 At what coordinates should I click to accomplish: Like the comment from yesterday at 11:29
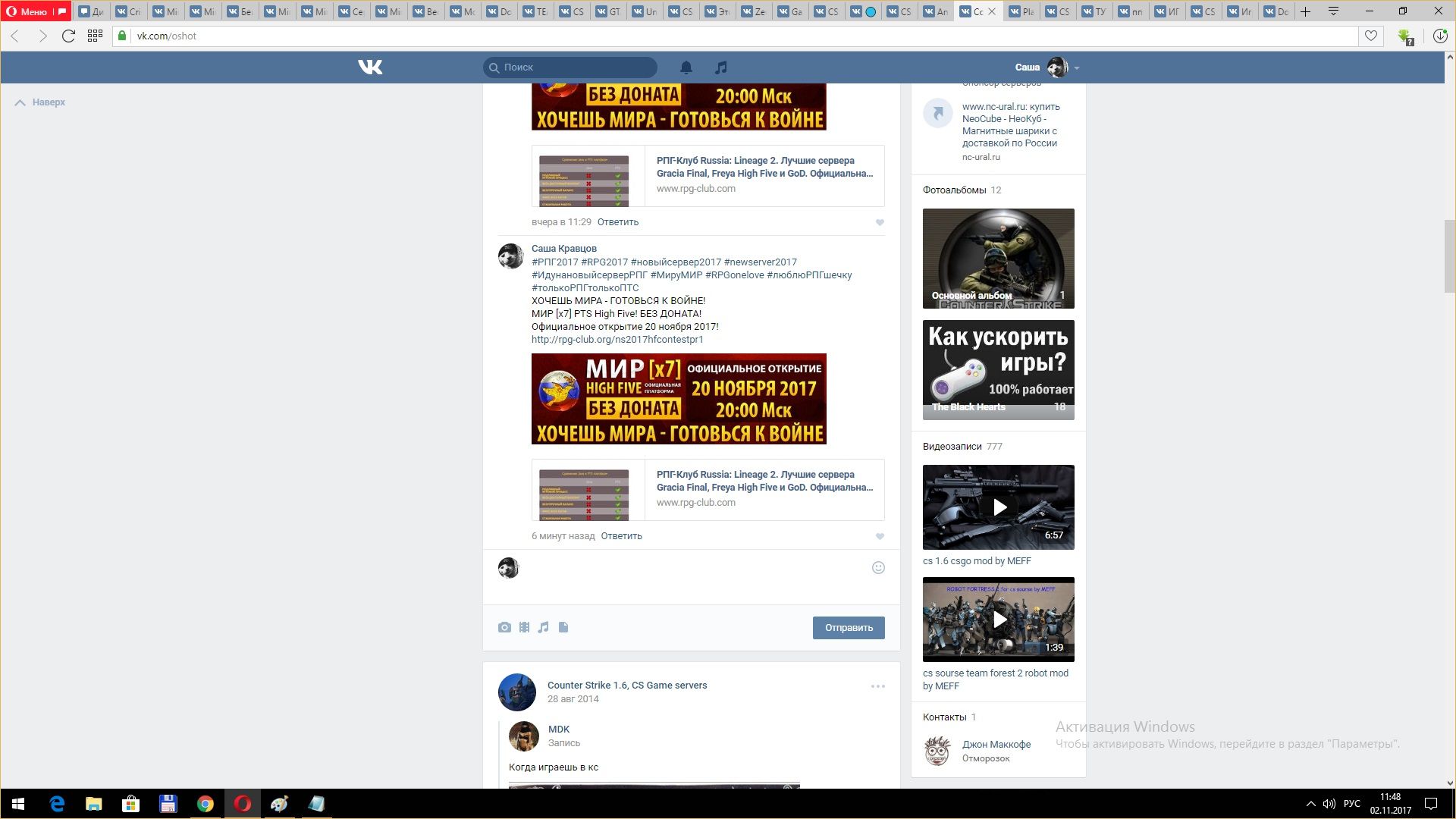880,222
